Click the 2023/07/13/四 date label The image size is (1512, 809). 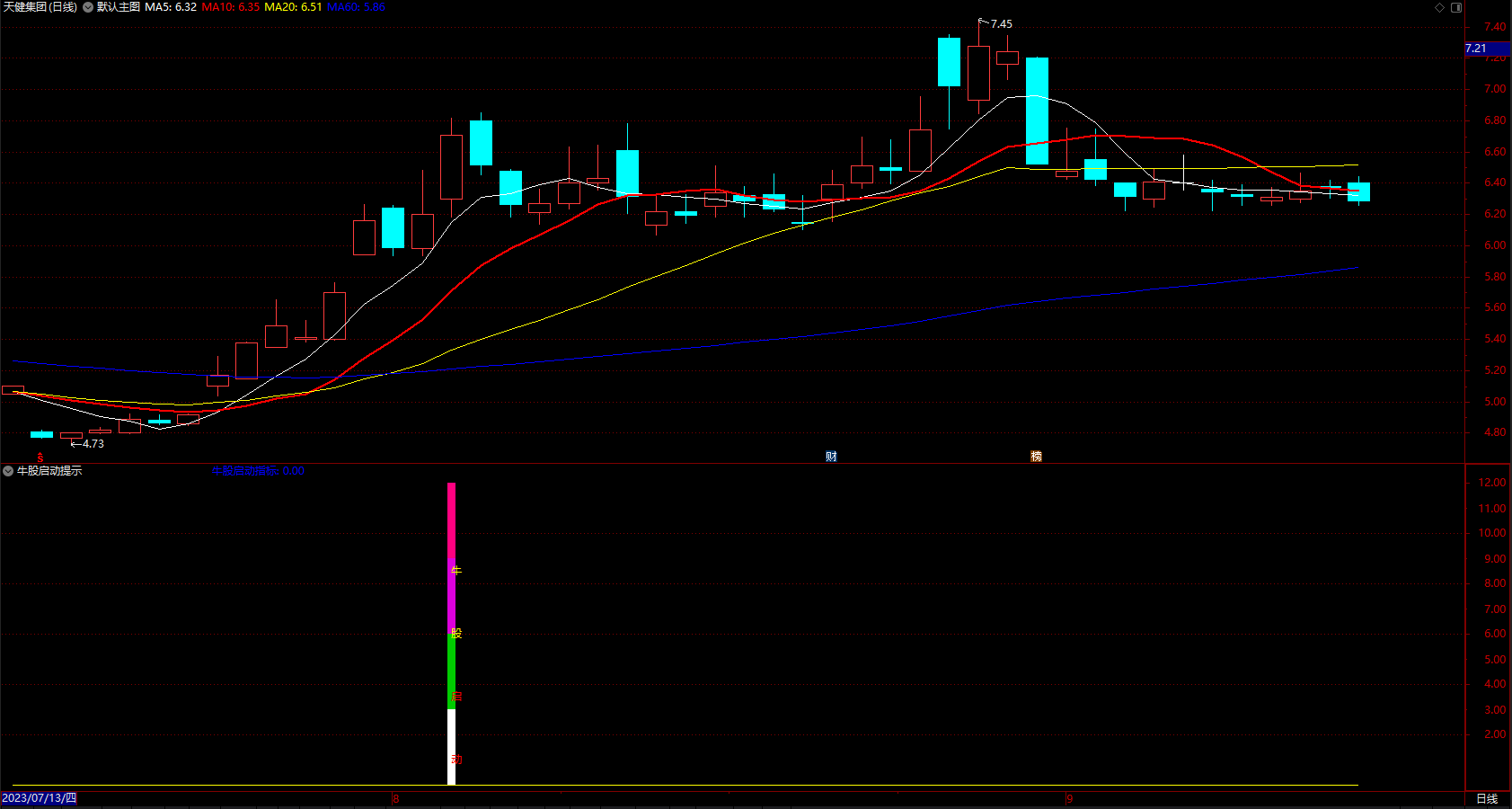pyautogui.click(x=40, y=798)
